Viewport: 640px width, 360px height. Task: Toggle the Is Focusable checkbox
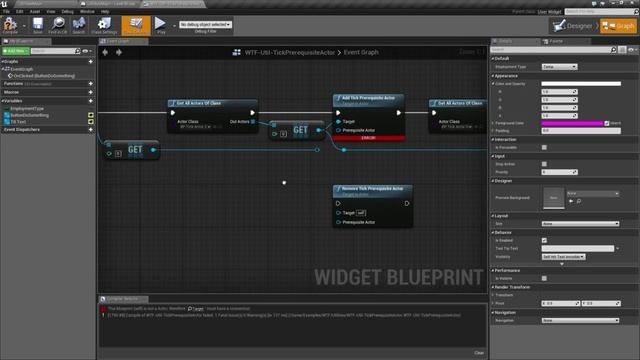coord(544,147)
